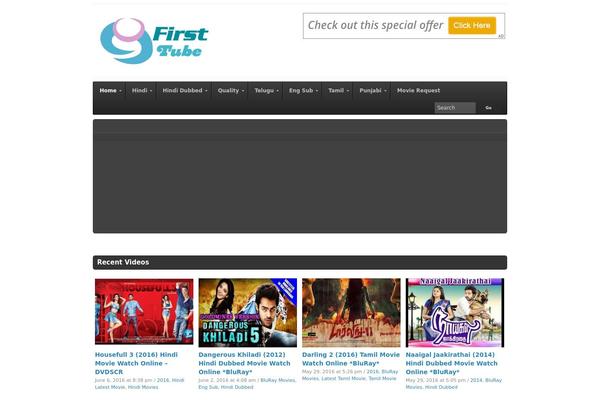
Task: Click 'BluRay Movies' category under Darling 2
Action: tap(350, 375)
